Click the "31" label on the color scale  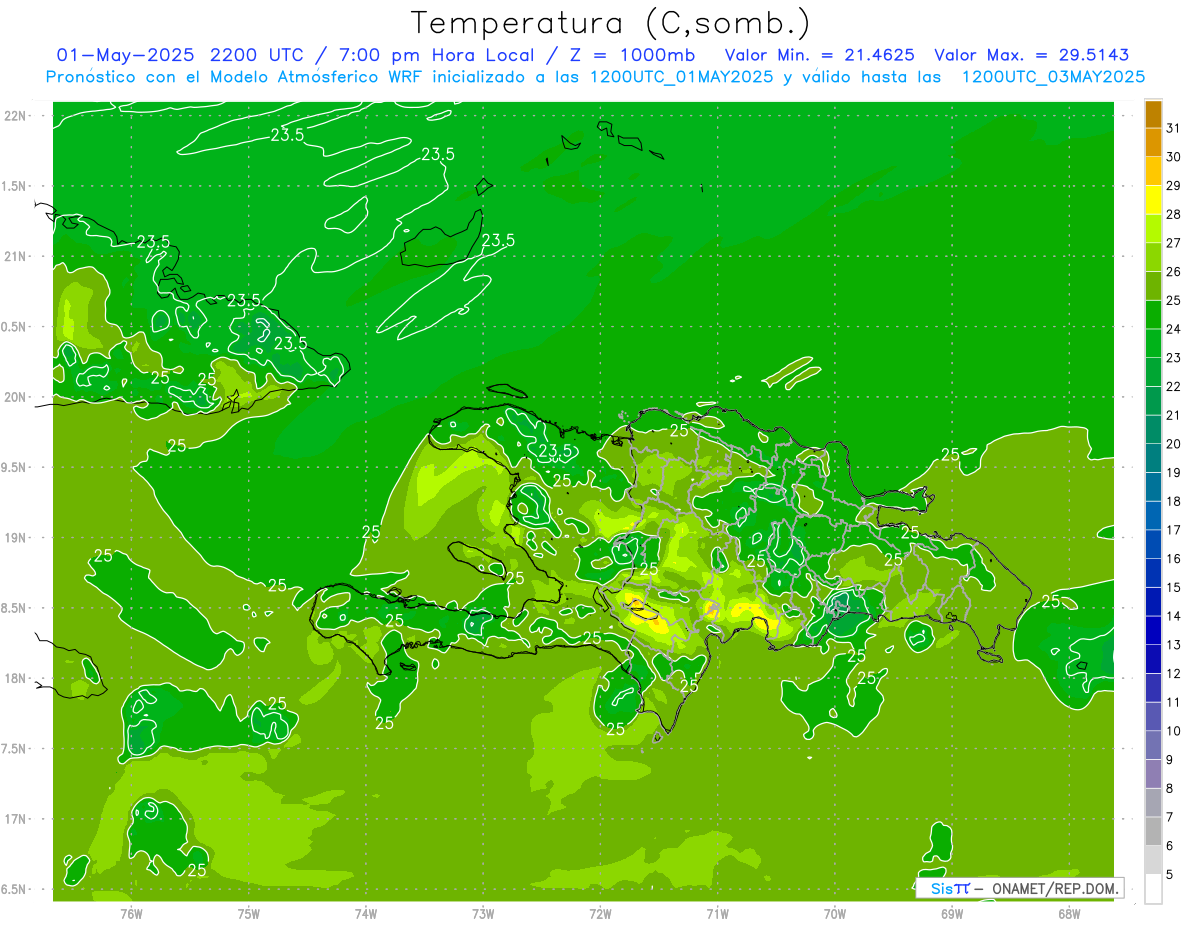tap(1174, 128)
